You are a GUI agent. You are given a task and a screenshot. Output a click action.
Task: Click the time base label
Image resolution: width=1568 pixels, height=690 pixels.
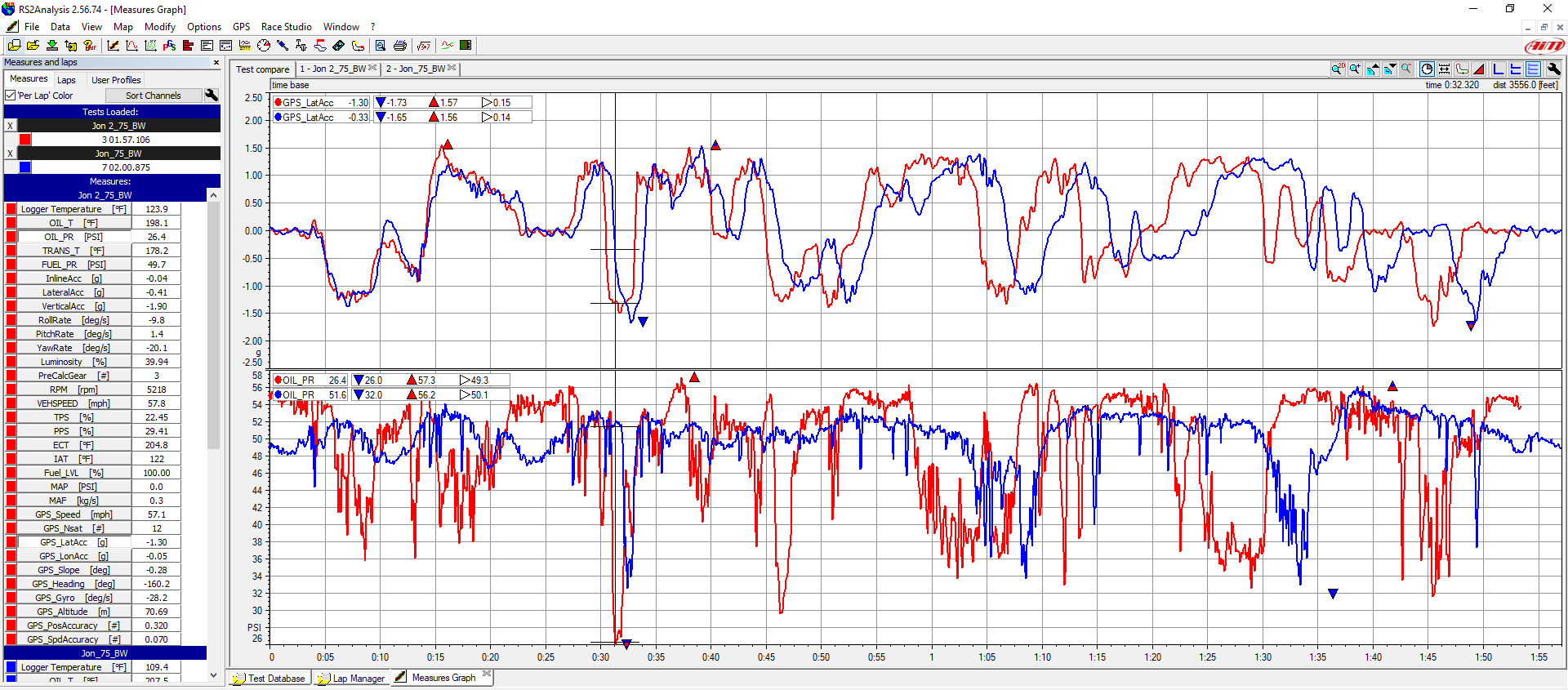pyautogui.click(x=290, y=85)
